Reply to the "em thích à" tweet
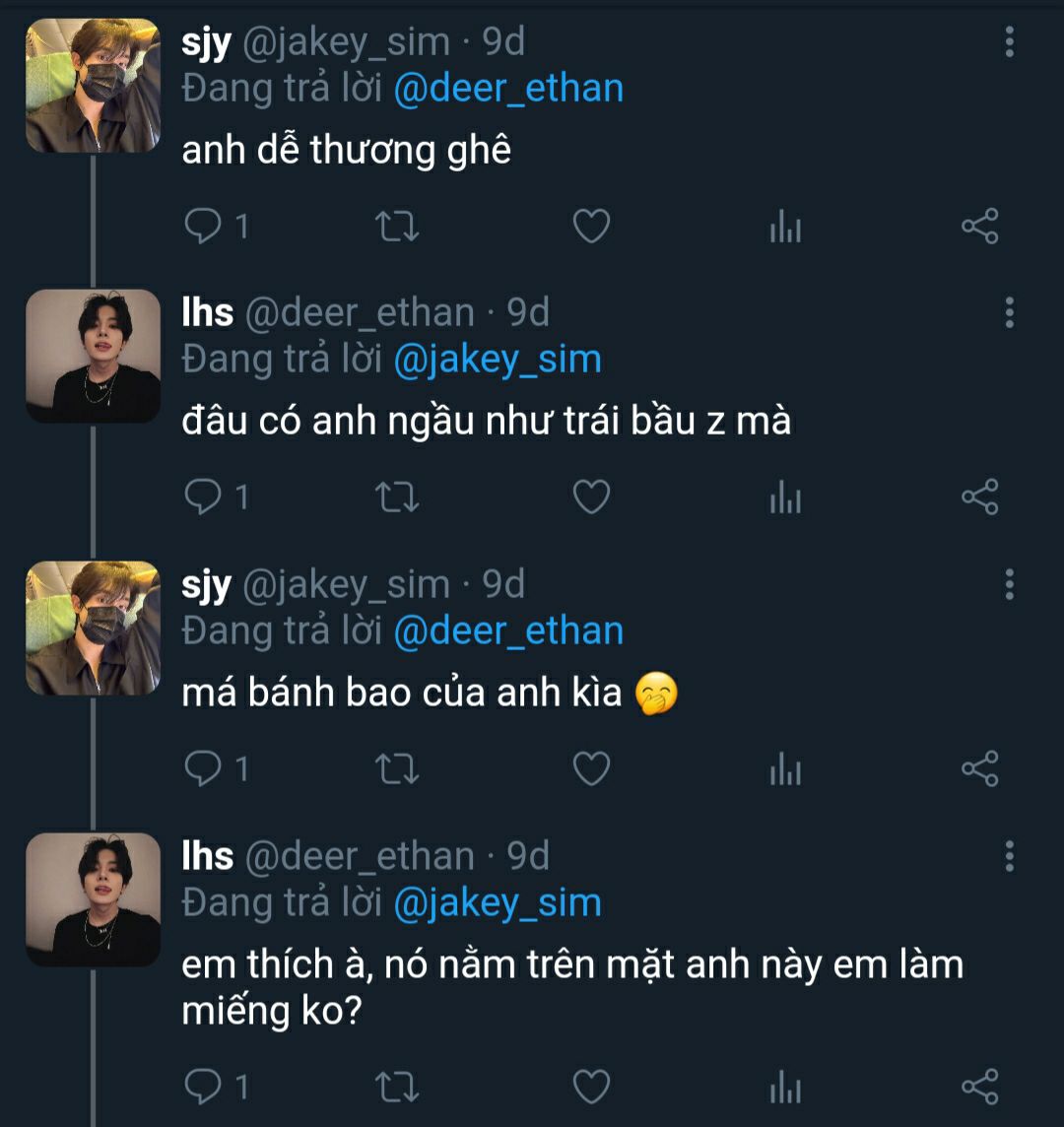The image size is (1064, 1127). point(204,1087)
